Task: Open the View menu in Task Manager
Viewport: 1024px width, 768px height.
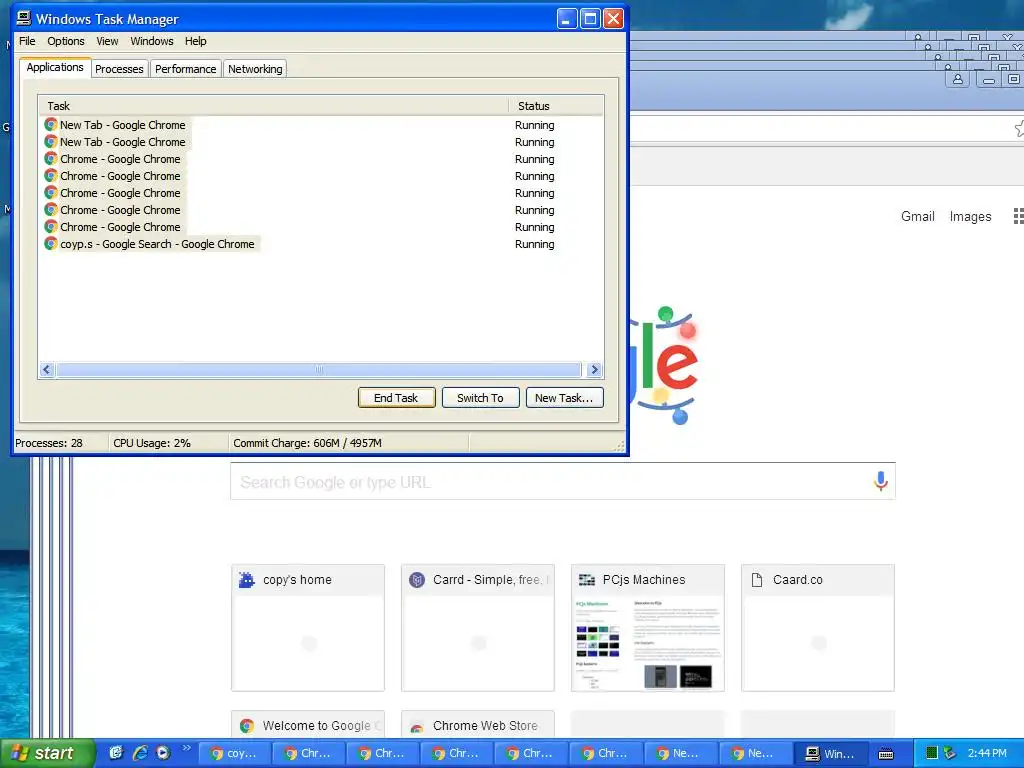Action: click(107, 41)
